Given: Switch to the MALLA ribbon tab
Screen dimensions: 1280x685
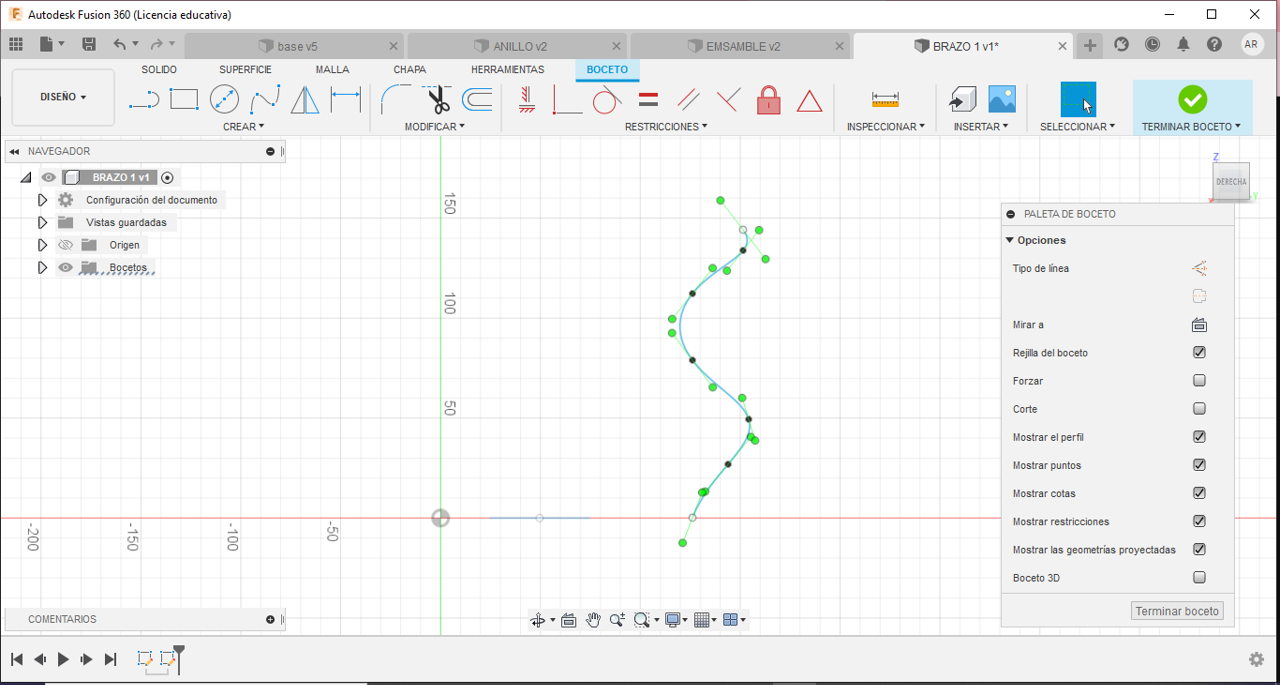Looking at the screenshot, I should click(332, 70).
